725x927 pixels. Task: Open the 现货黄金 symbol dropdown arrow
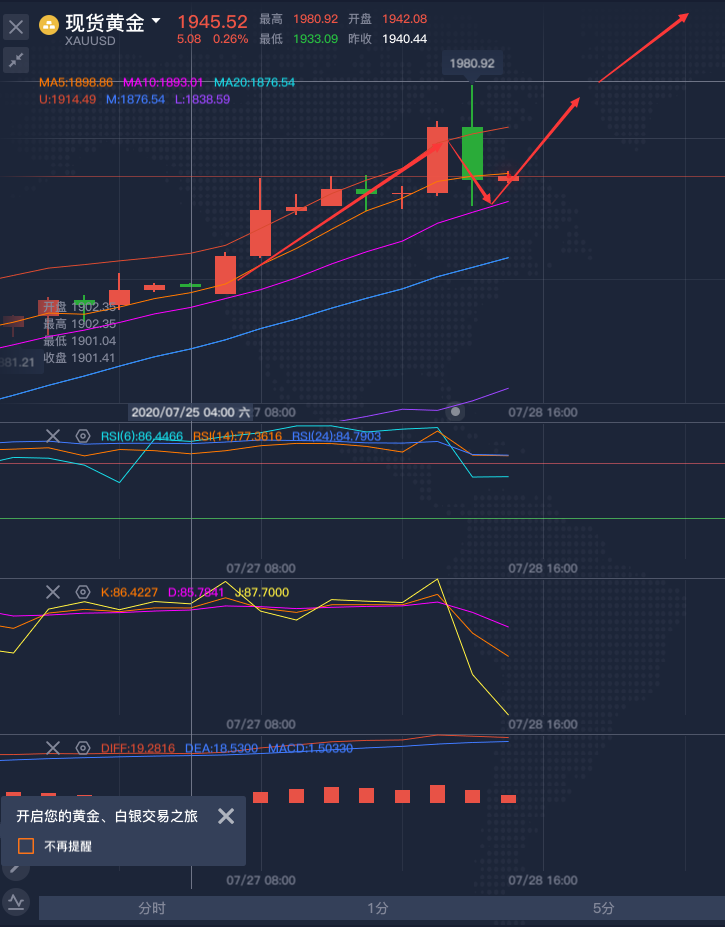pos(156,20)
